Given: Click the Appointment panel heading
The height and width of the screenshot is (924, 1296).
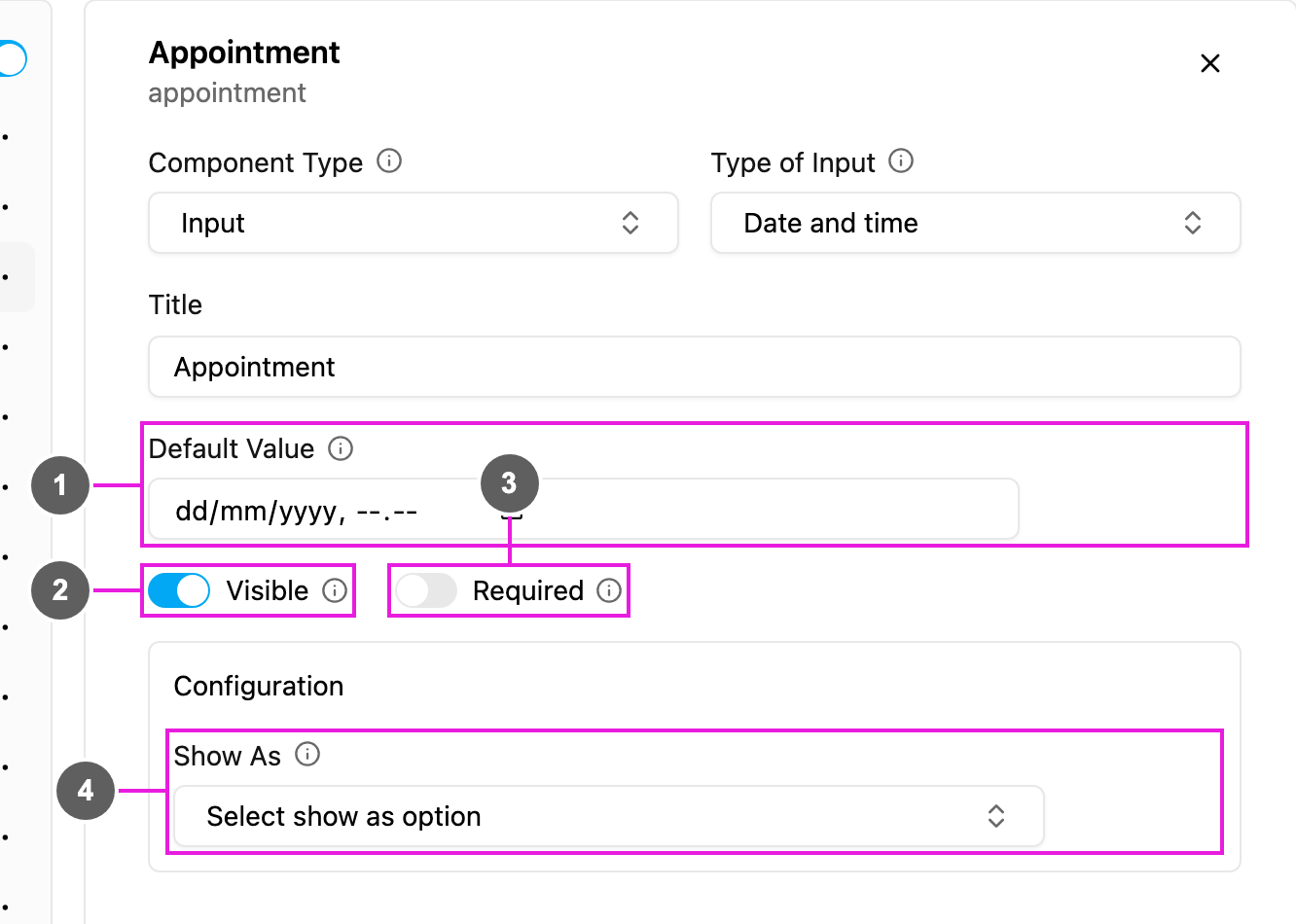Looking at the screenshot, I should (244, 53).
